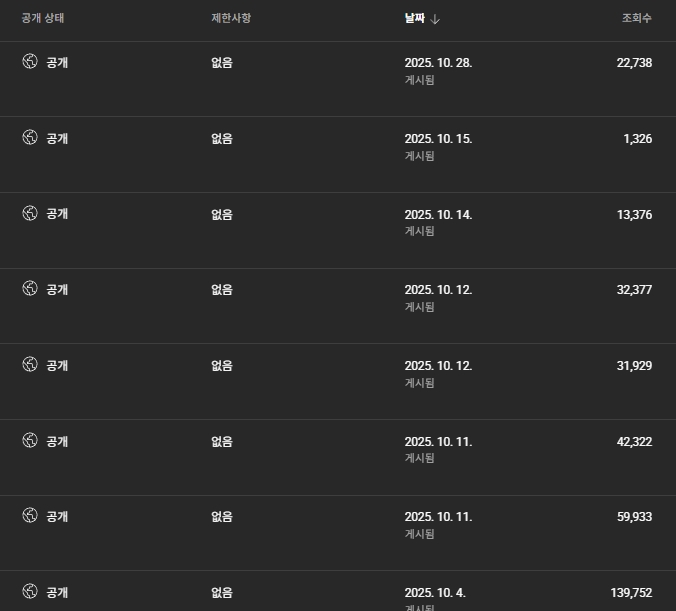Open the 공개 visibility dropdown in the 2025. 10. 28. row
Image resolution: width=676 pixels, height=611 pixels.
57,62
